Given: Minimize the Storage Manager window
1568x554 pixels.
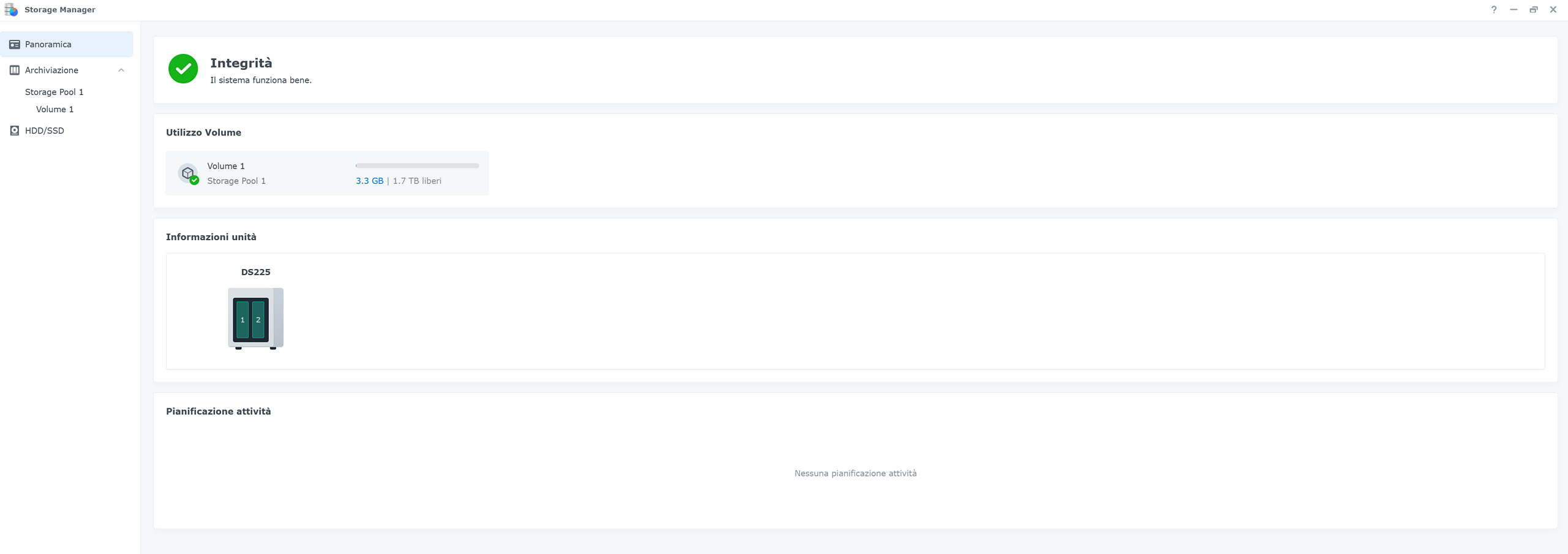Looking at the screenshot, I should pos(1513,10).
